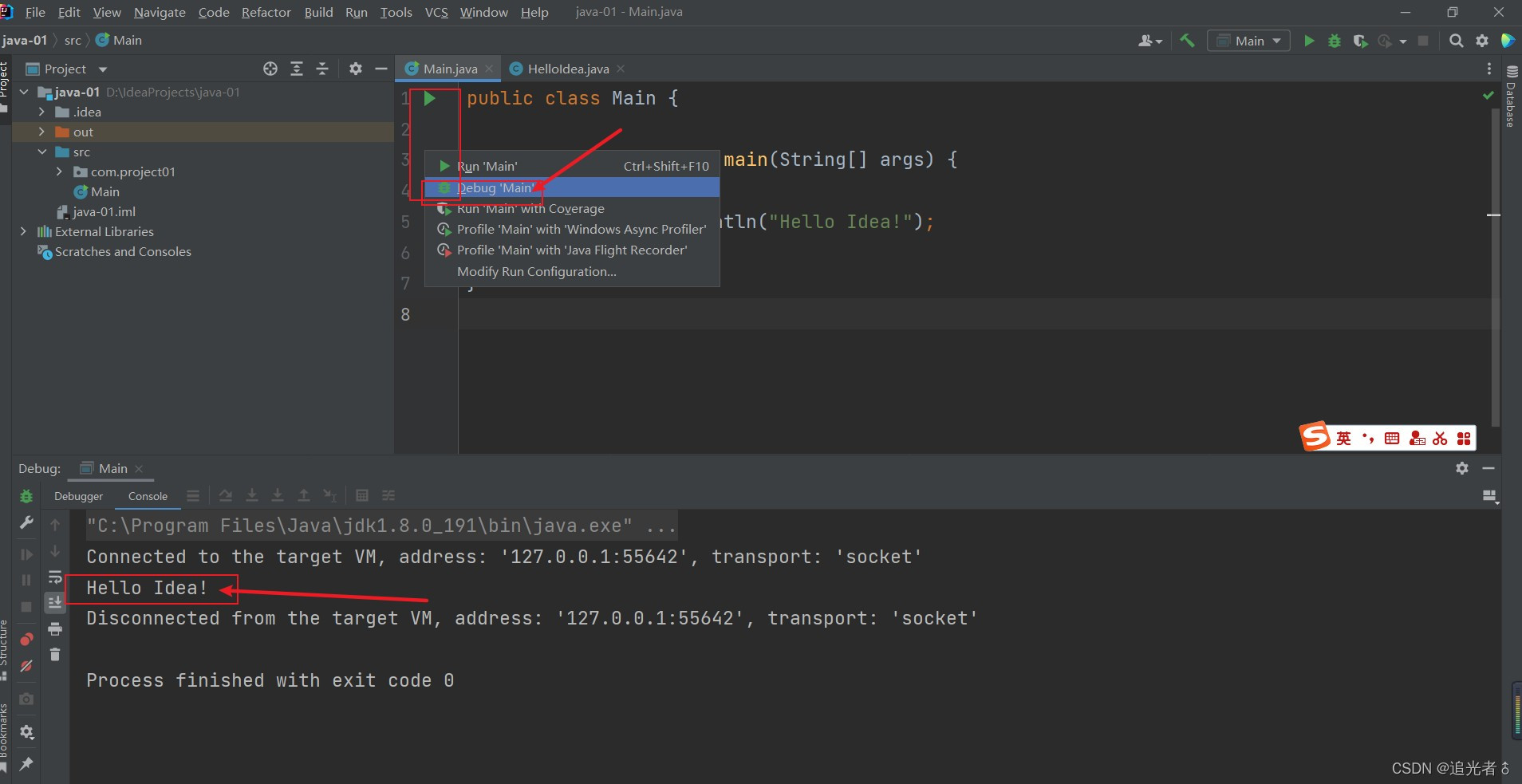Expand the .idea folder
The width and height of the screenshot is (1522, 784).
pos(41,112)
